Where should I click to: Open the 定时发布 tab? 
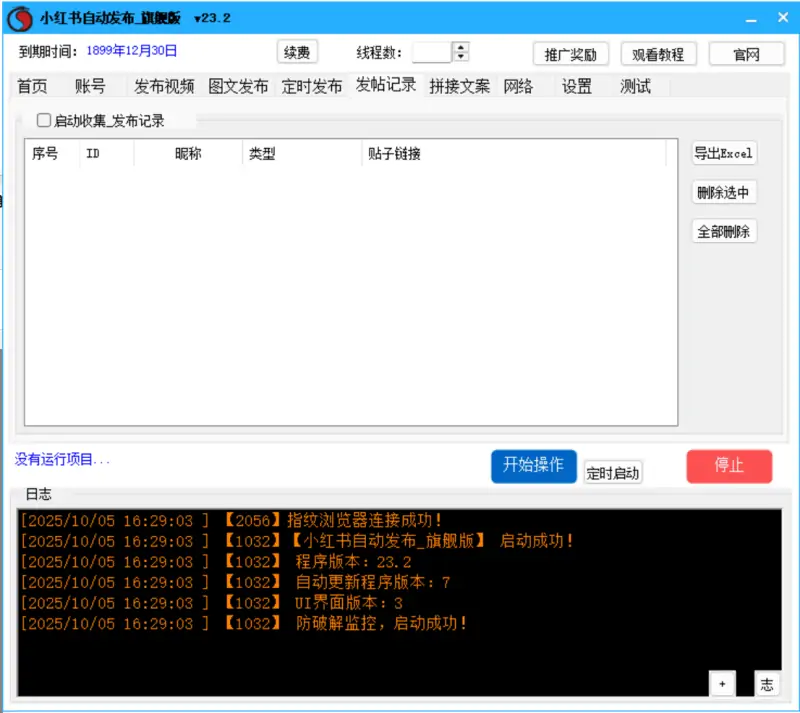[x=312, y=87]
